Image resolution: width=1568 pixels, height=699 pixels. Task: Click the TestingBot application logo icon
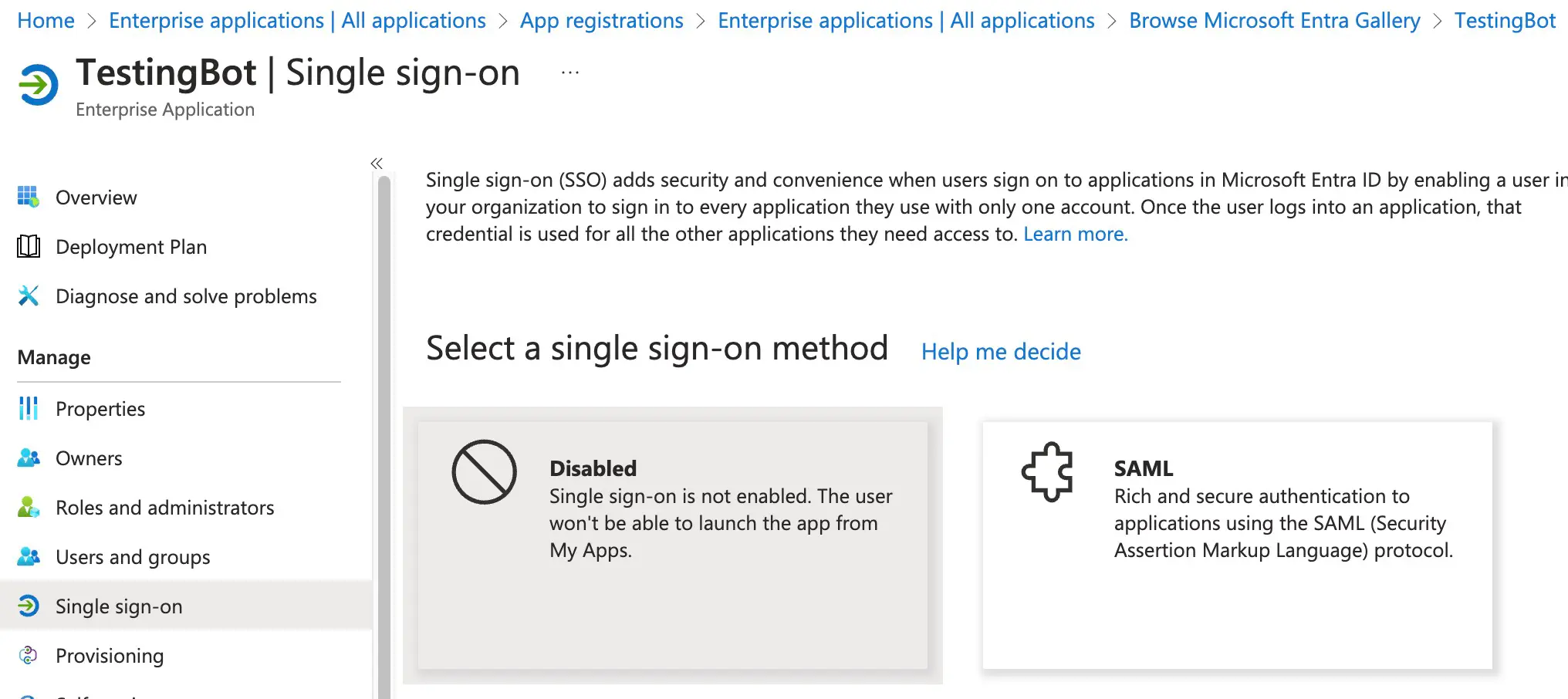(39, 84)
